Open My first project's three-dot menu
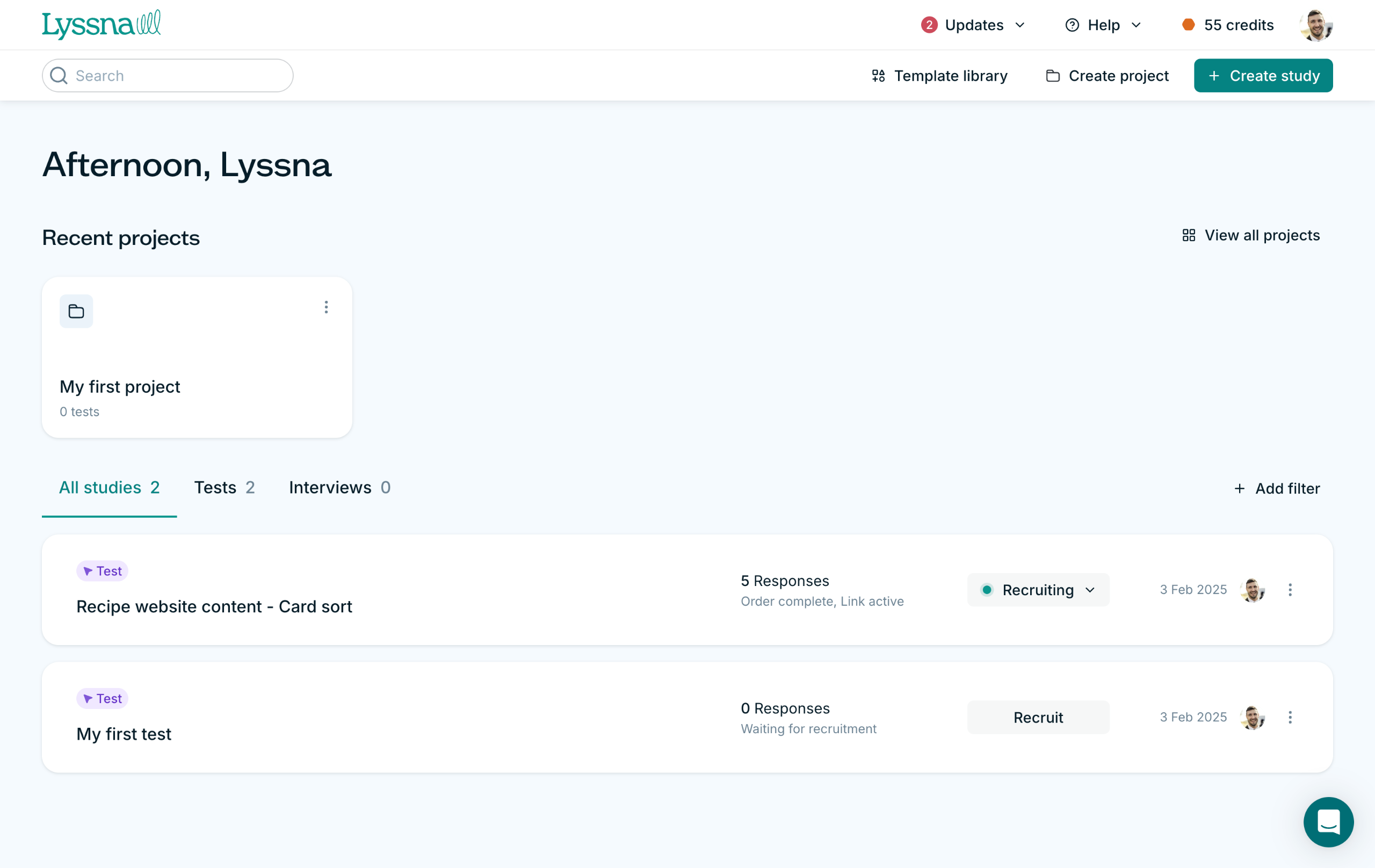Viewport: 1375px width, 868px height. click(326, 307)
